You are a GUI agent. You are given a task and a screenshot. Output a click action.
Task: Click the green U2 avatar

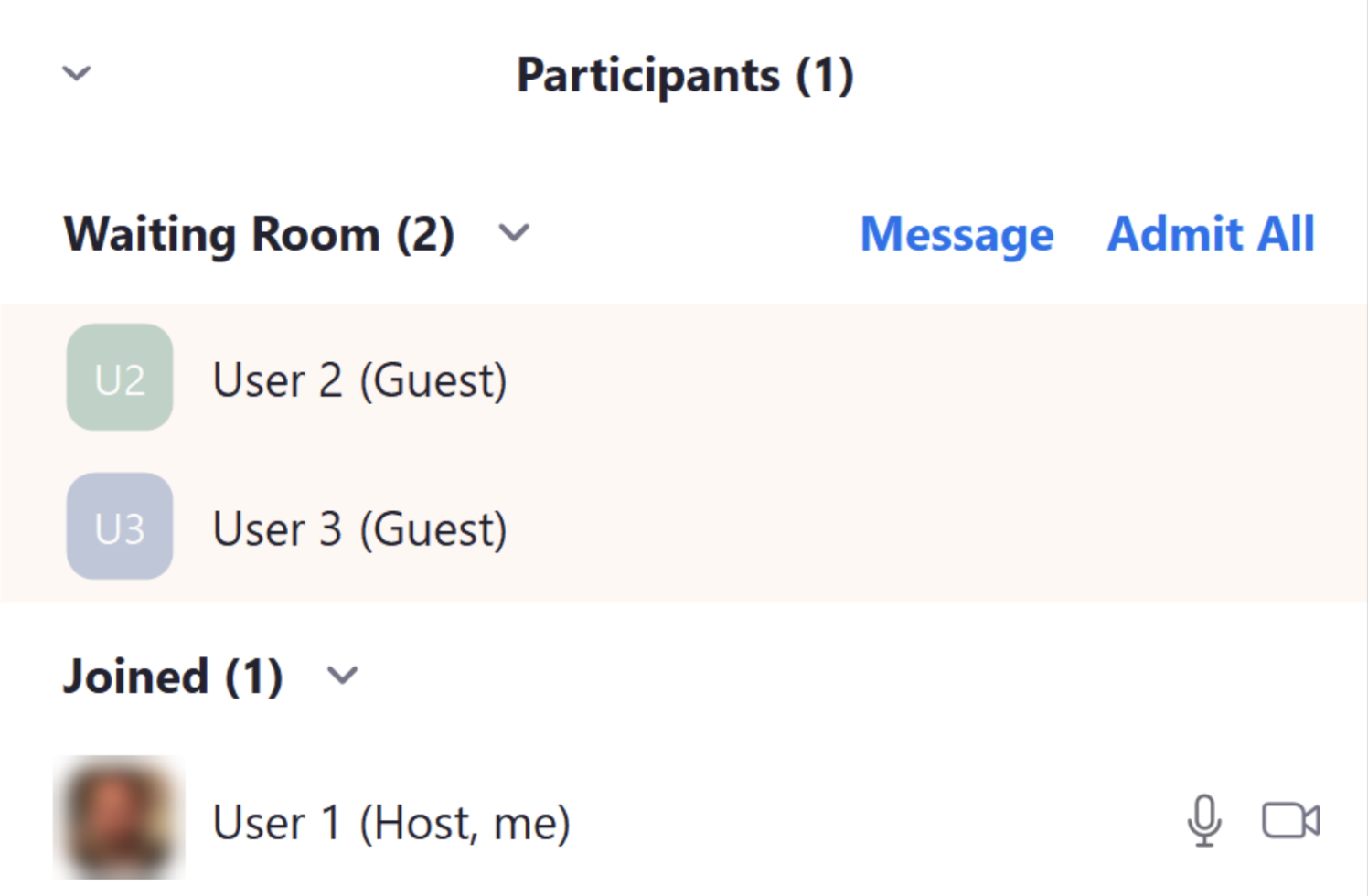tap(120, 378)
